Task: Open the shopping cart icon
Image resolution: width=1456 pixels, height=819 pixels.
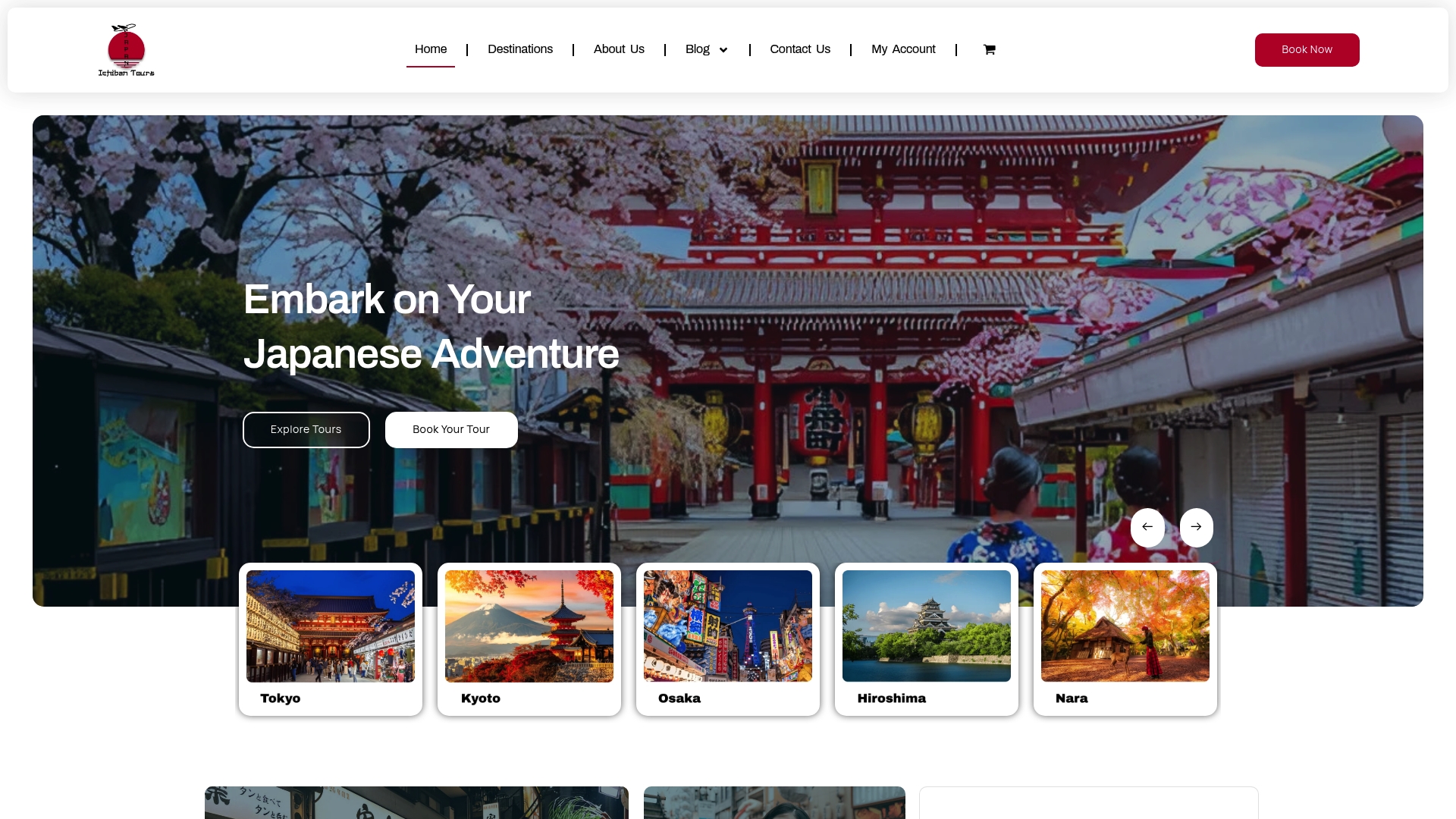Action: 988,49
